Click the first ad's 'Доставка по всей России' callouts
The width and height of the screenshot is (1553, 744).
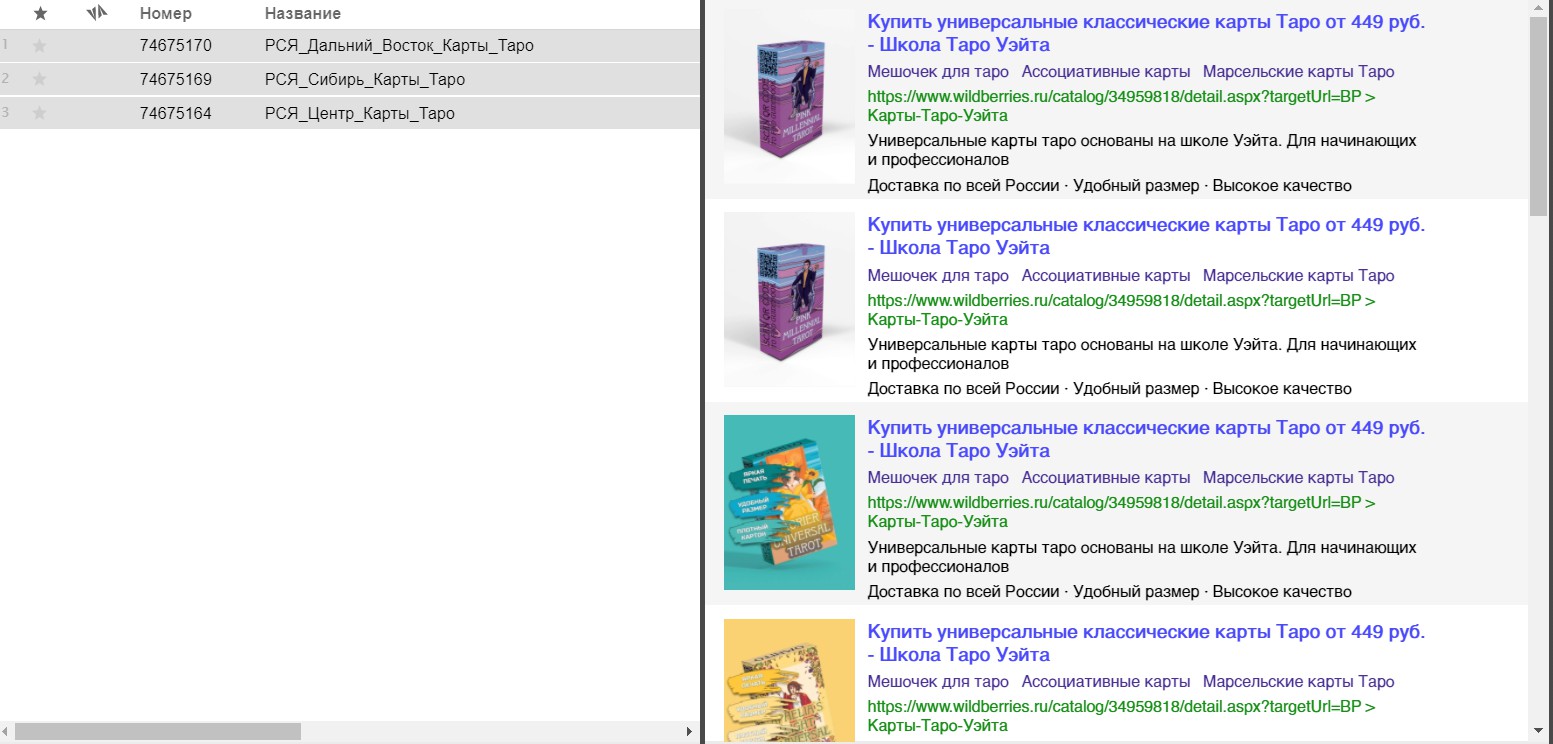pyautogui.click(x=1109, y=186)
